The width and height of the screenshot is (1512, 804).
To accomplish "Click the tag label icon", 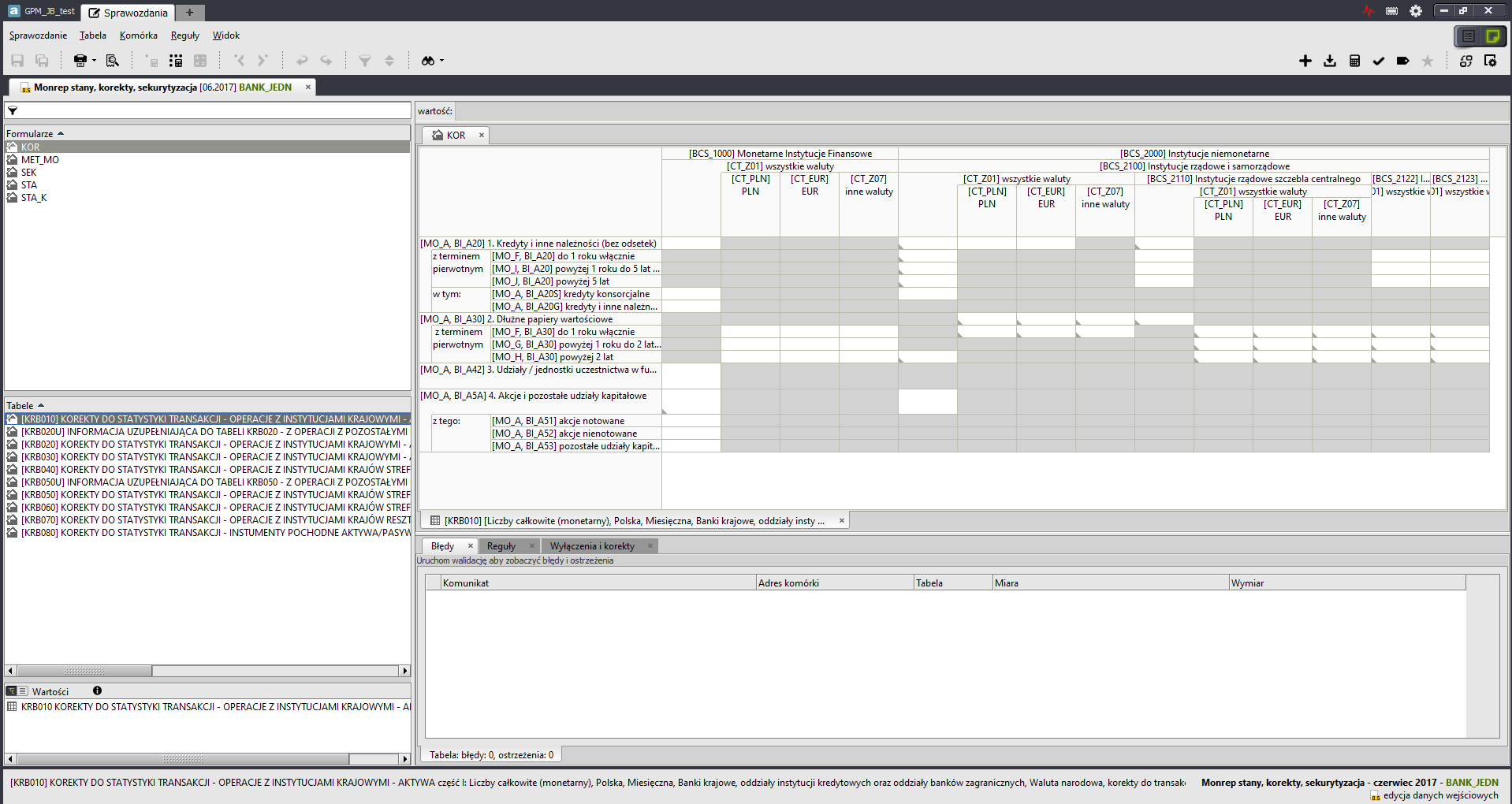I will 1403,61.
